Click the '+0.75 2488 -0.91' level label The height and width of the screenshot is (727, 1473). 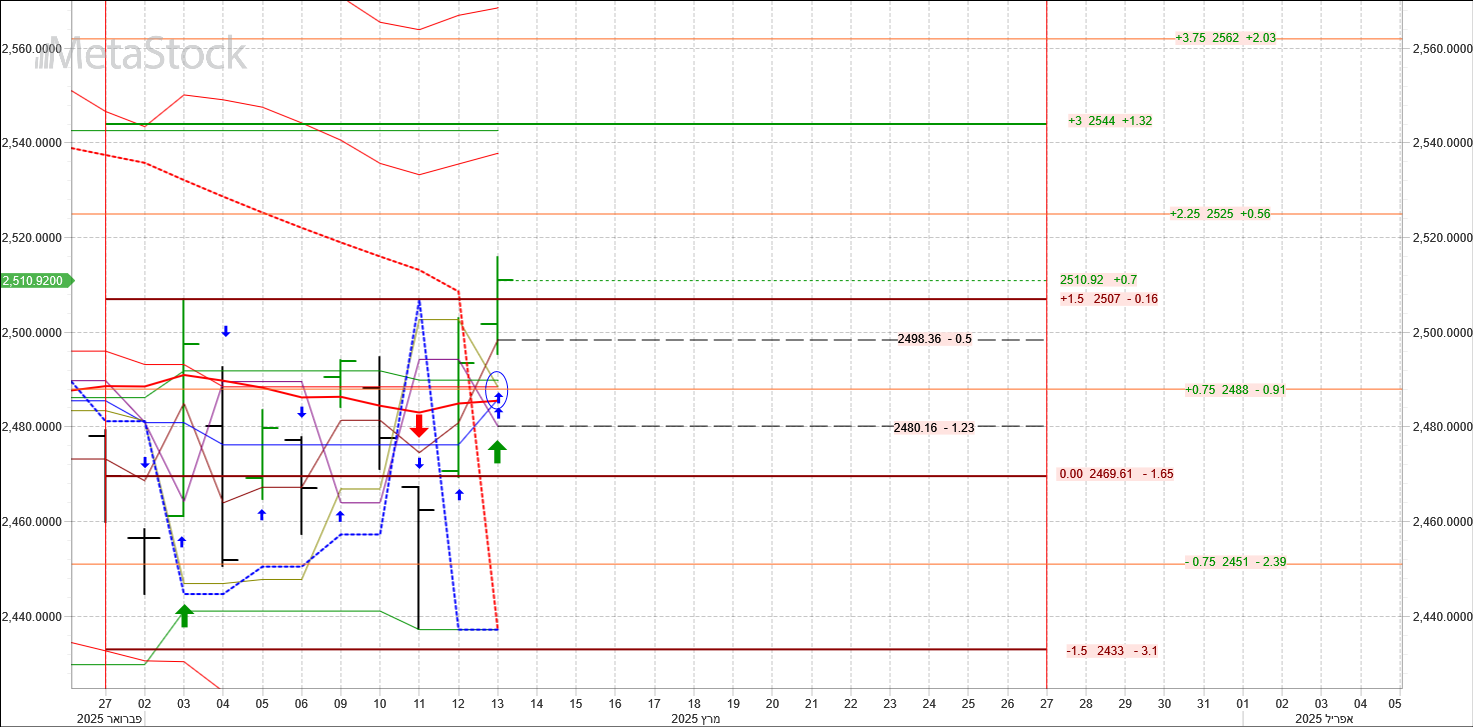1235,390
